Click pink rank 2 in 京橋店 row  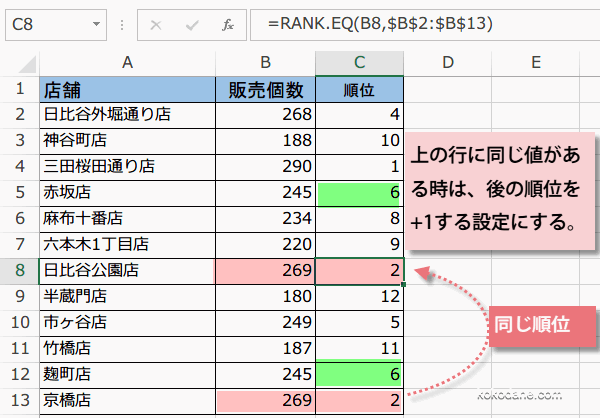pyautogui.click(x=359, y=401)
